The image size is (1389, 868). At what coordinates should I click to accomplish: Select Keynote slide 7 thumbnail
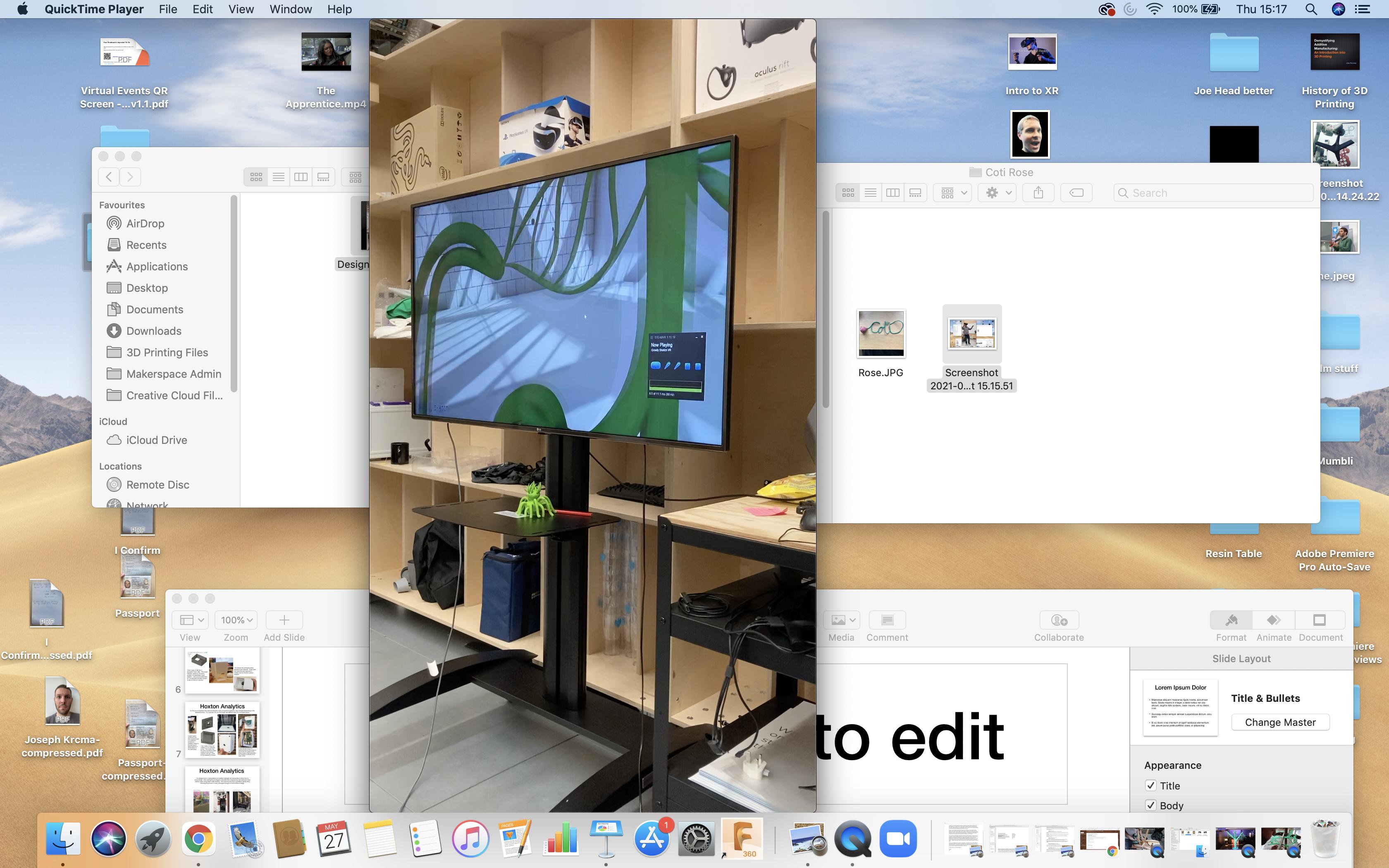coord(222,729)
